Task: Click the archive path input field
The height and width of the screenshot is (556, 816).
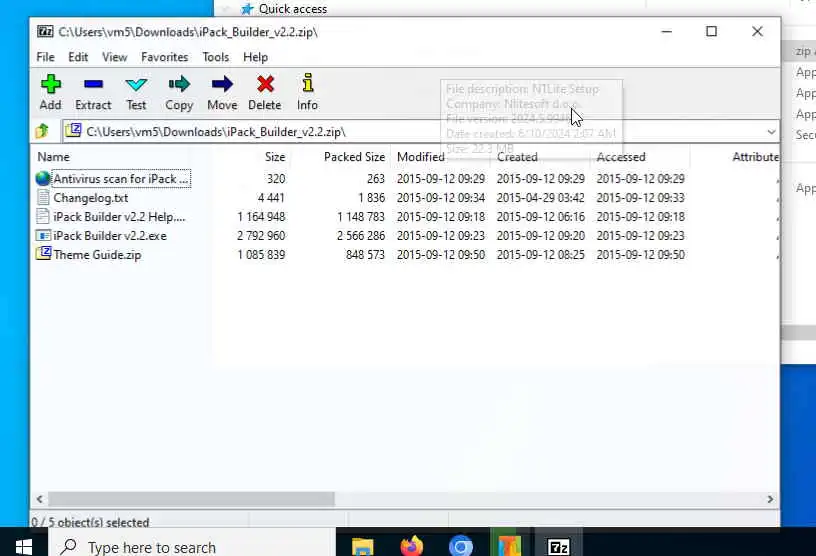Action: [422, 132]
